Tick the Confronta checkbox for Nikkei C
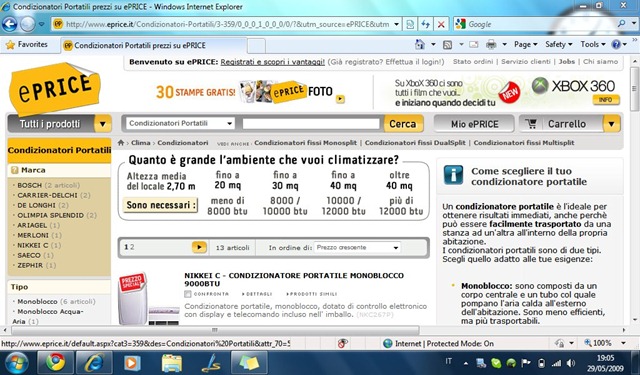 pos(187,294)
